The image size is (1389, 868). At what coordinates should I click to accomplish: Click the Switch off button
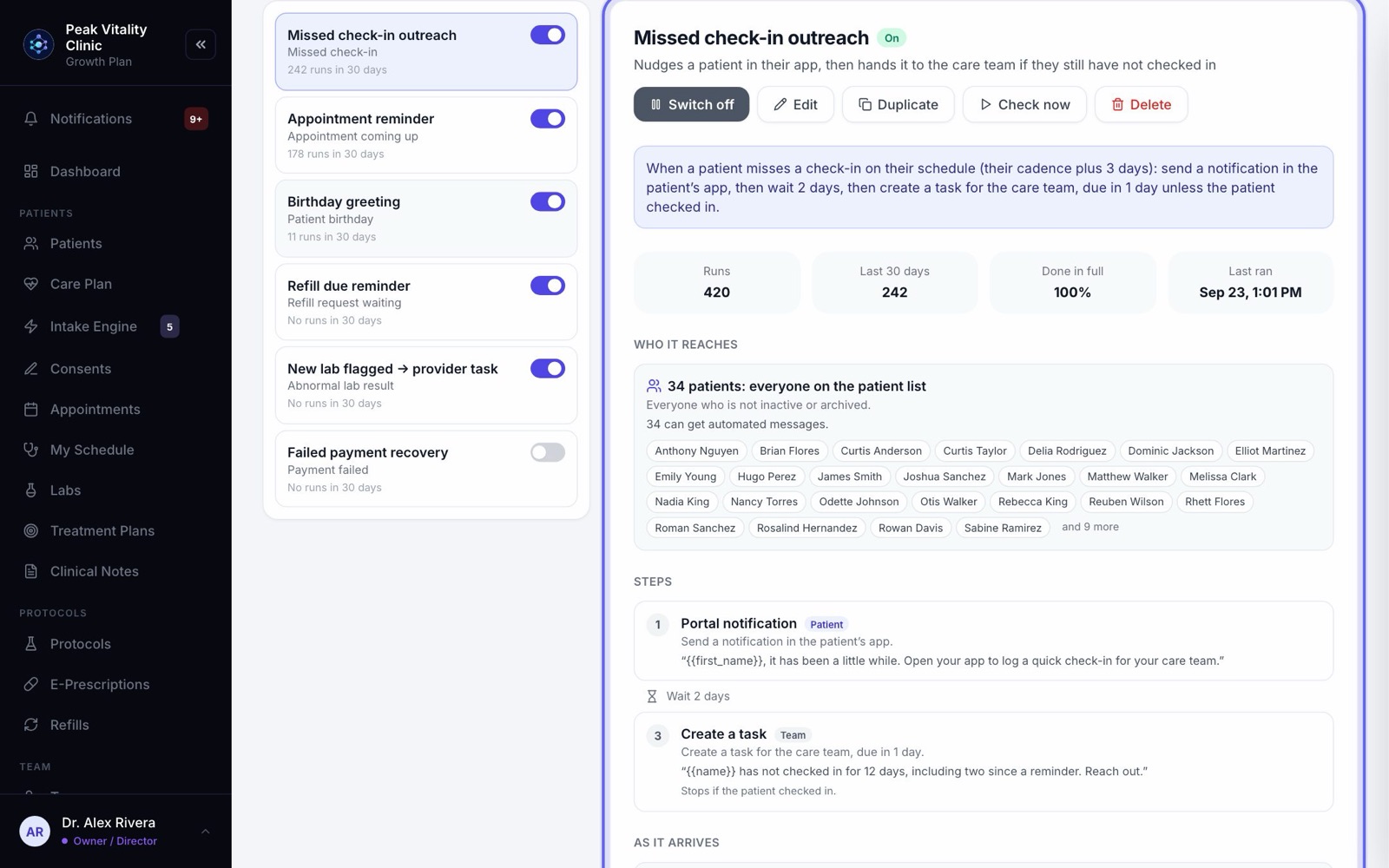(692, 104)
